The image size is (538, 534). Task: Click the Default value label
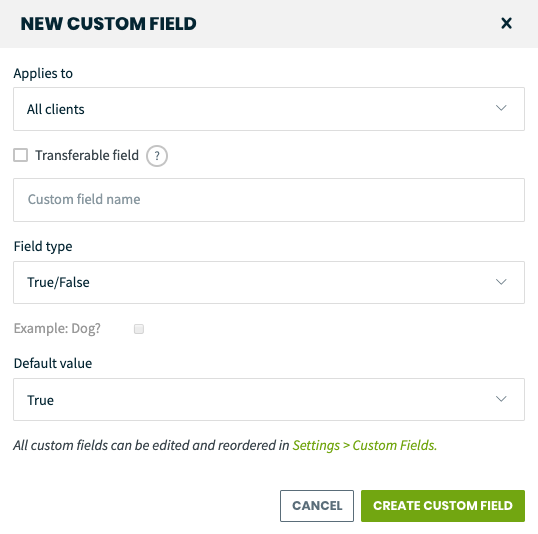tap(53, 363)
